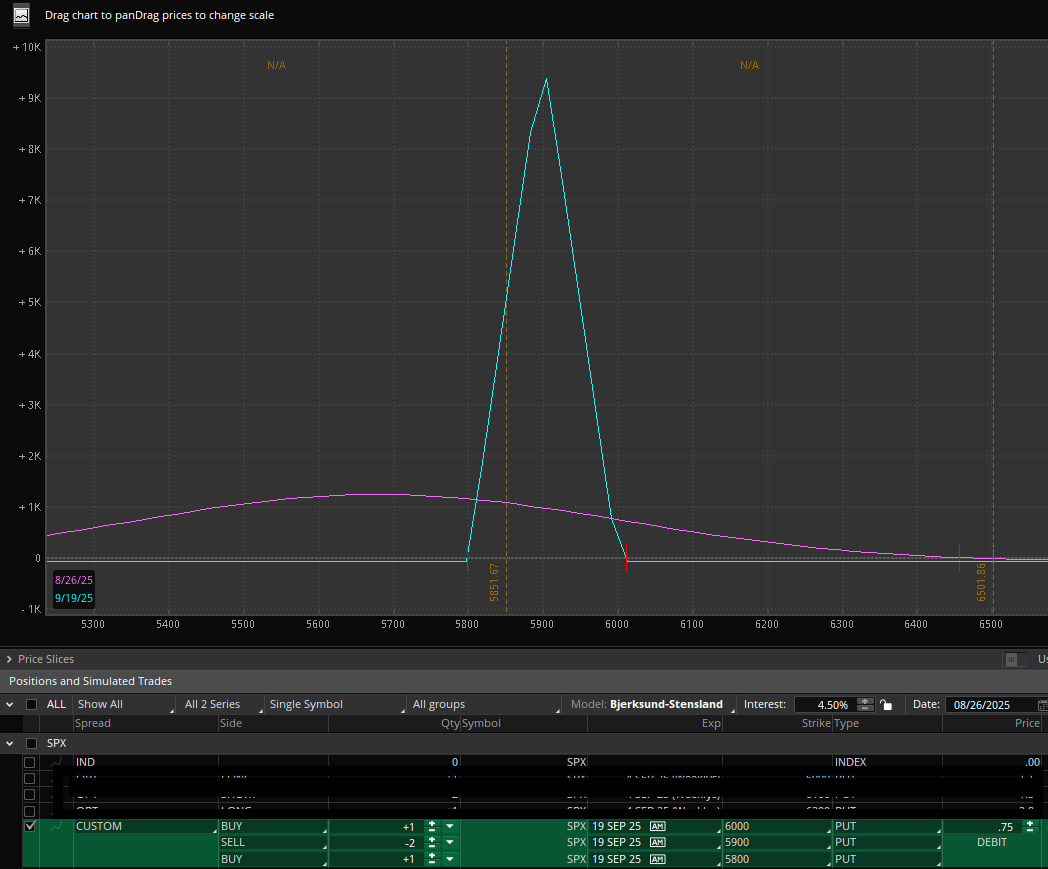Open the BUY side dropdown on the 5800 leg
Viewport: 1048px width, 869px height.
click(x=273, y=859)
